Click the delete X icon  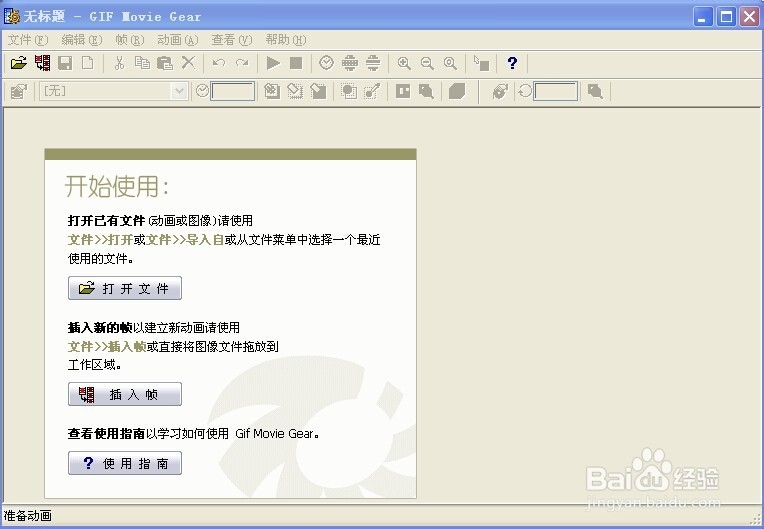188,62
